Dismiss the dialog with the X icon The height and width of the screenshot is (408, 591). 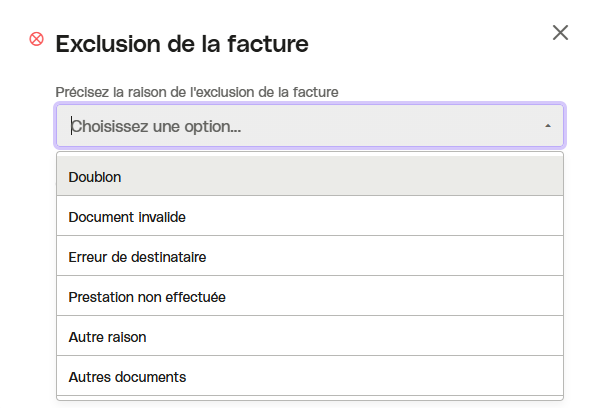(x=560, y=33)
